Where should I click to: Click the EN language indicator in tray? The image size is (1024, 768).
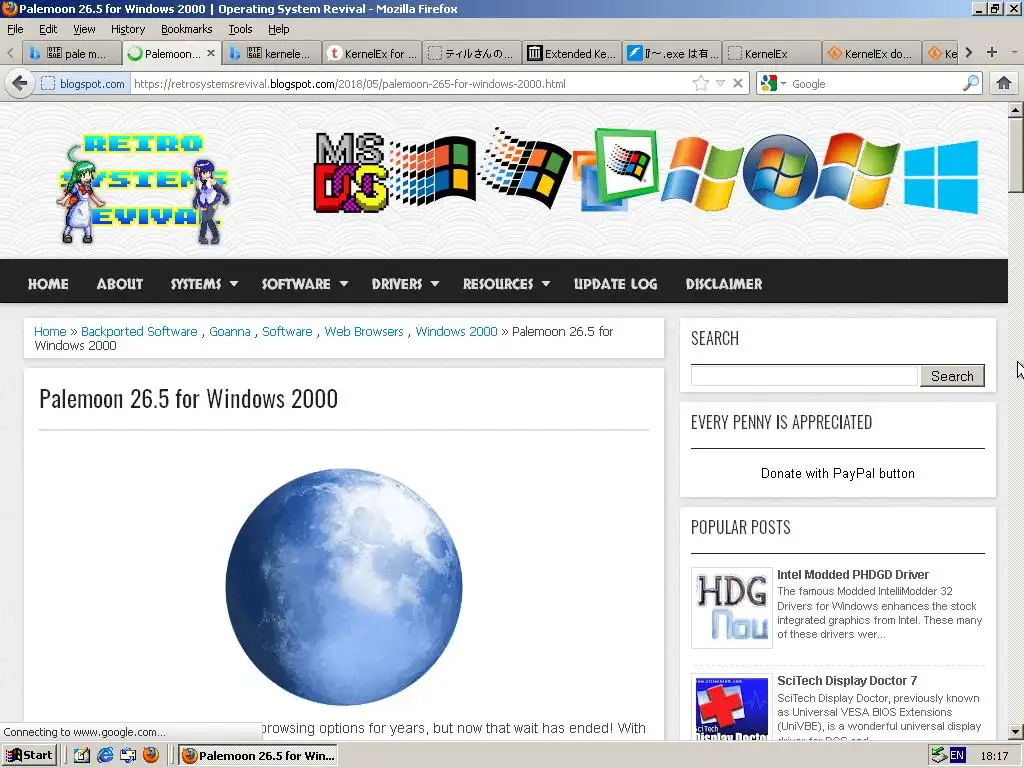(957, 756)
